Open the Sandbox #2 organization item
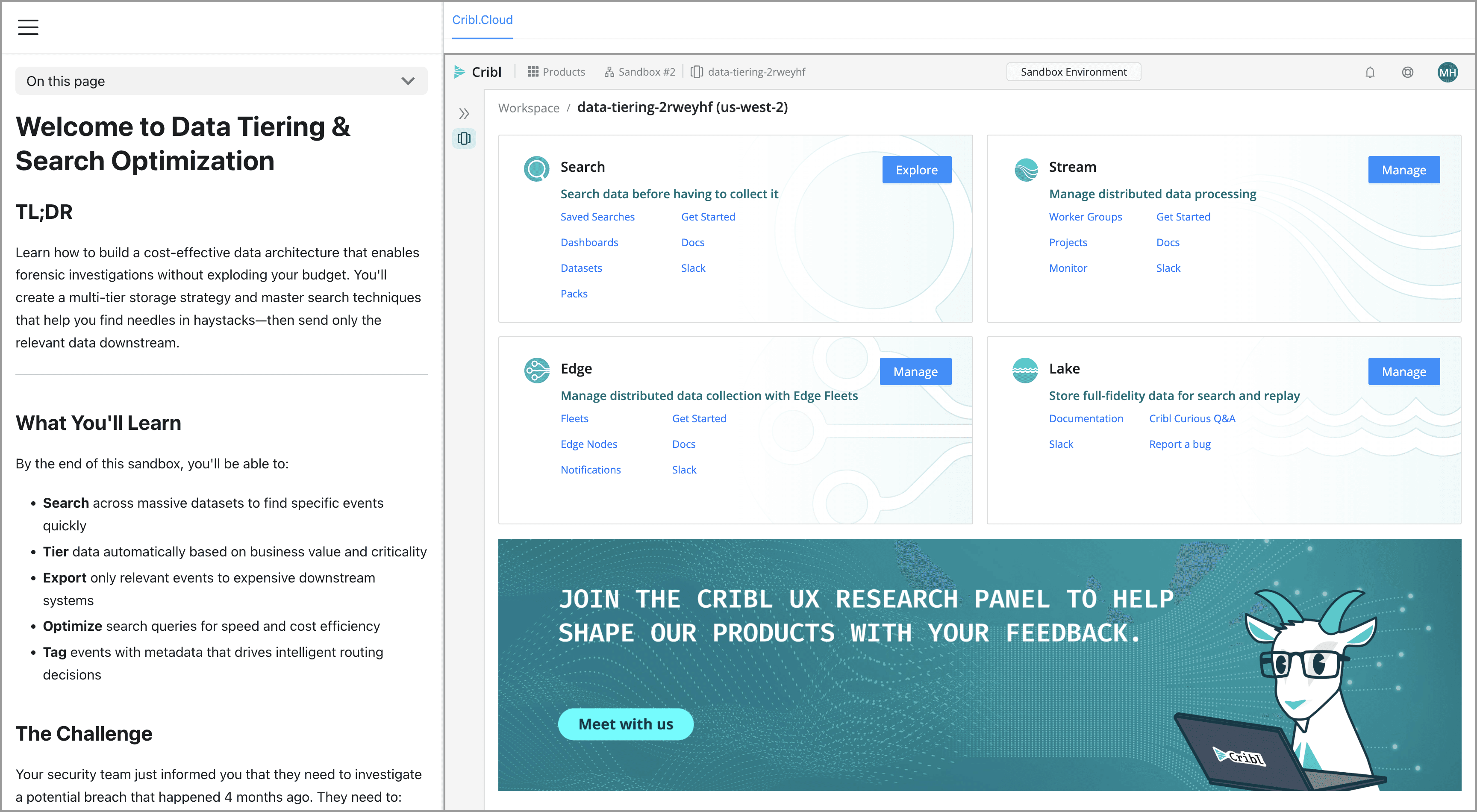 point(639,72)
